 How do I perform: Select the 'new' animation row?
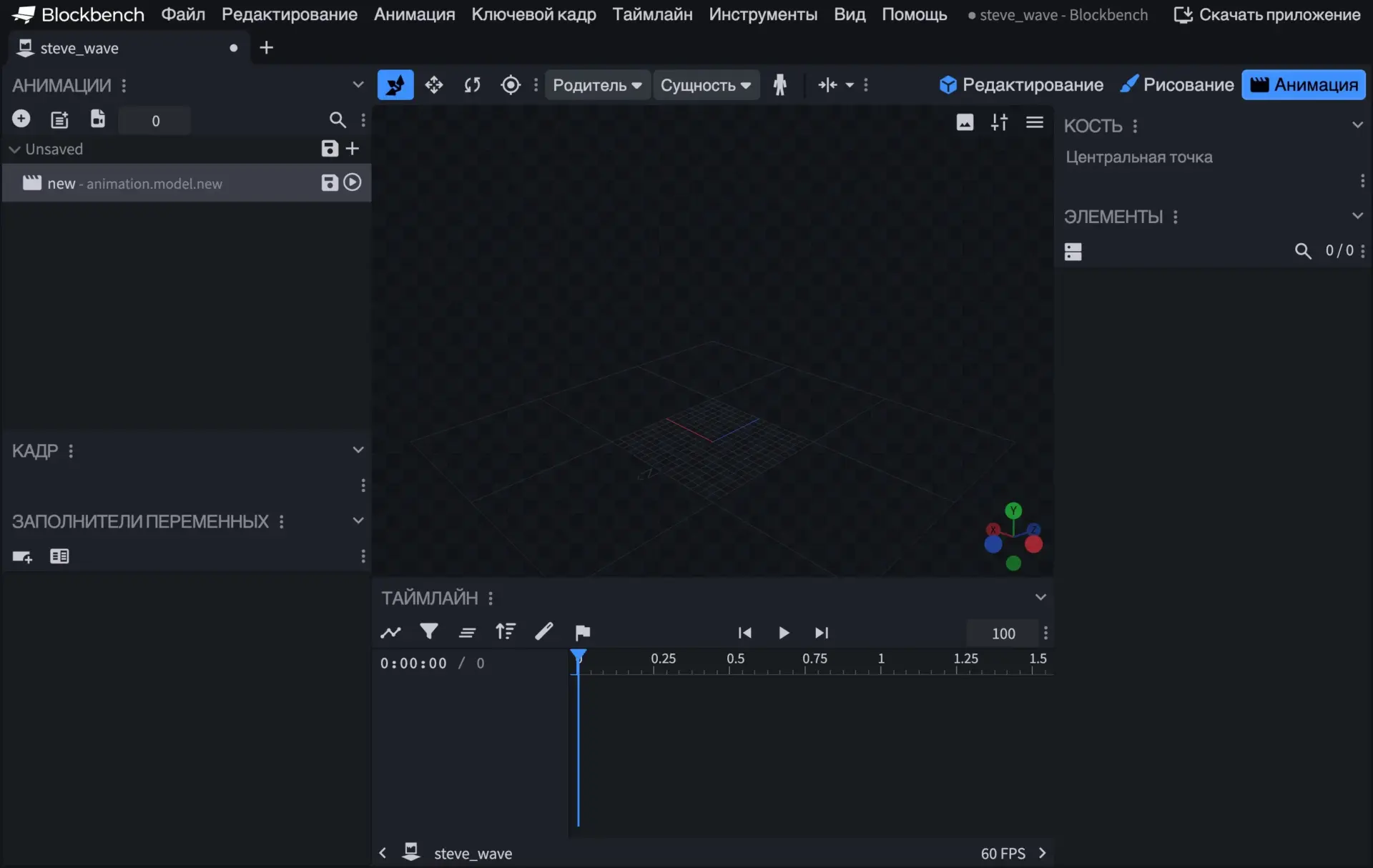pos(186,183)
